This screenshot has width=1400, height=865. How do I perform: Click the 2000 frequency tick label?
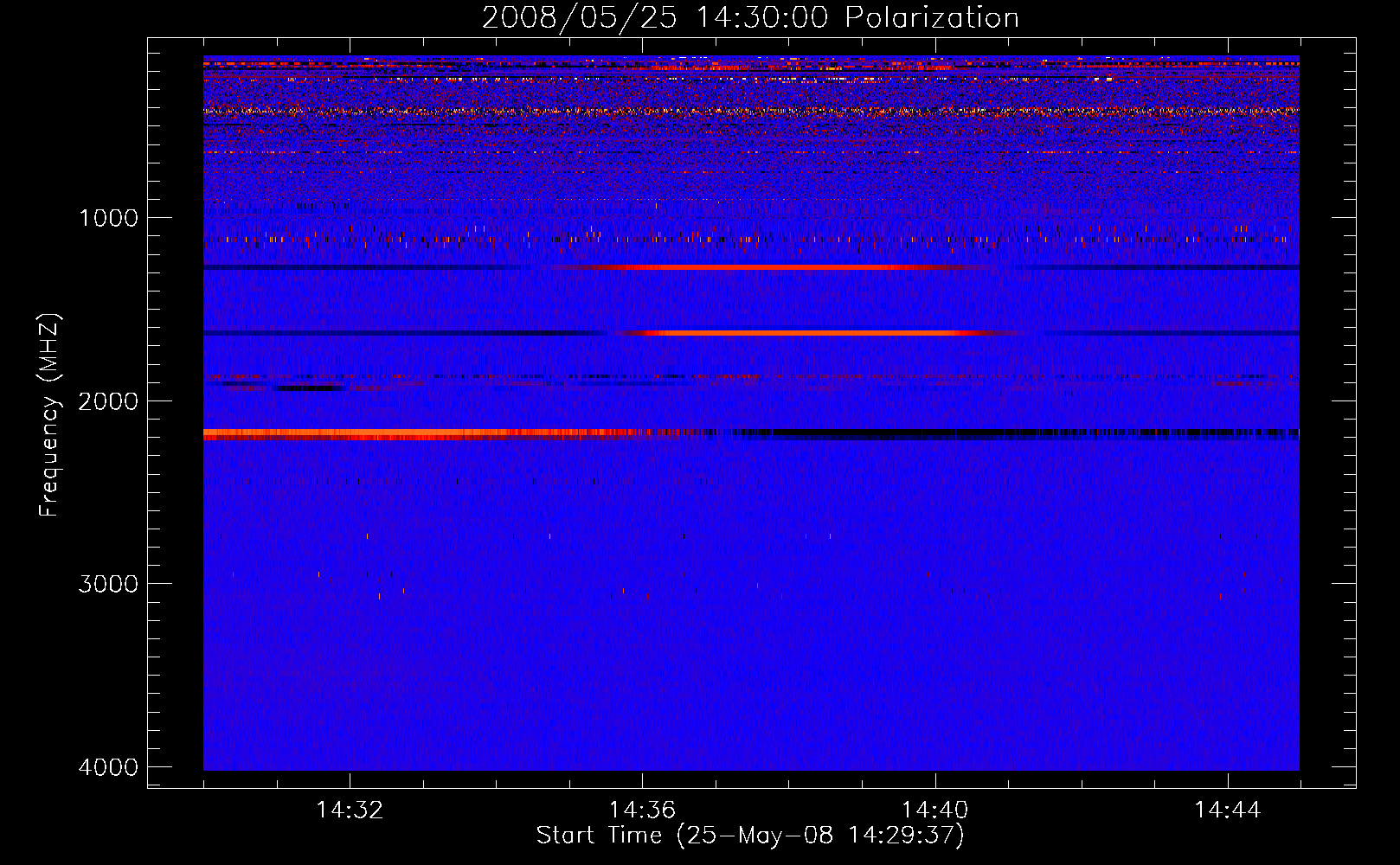(108, 401)
